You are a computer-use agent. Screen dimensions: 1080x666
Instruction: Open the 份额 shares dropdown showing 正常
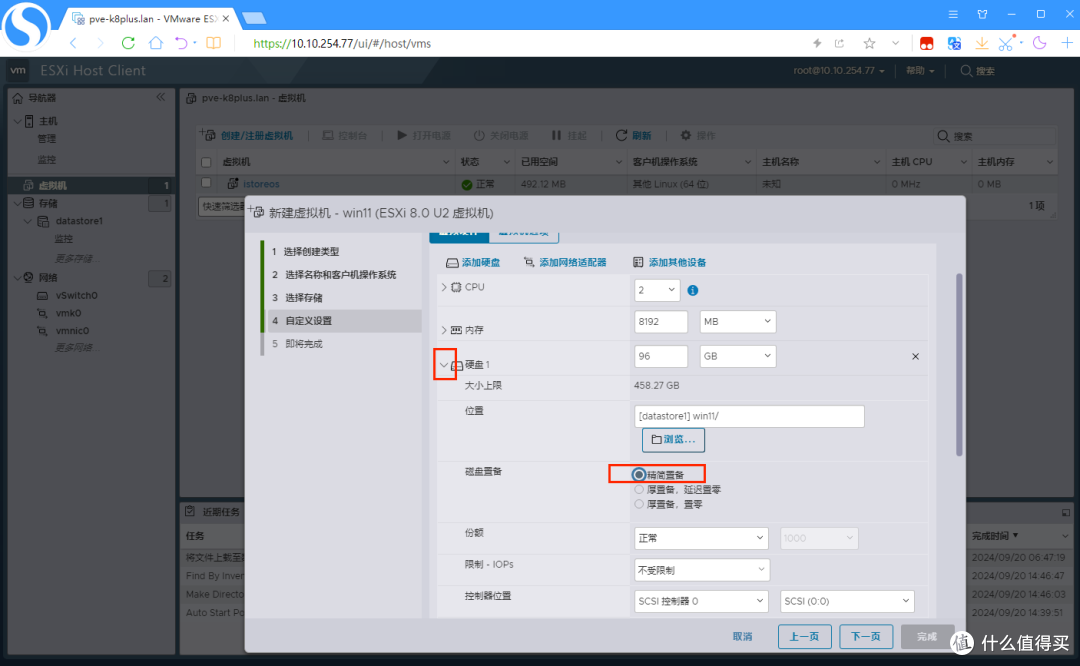(x=700, y=538)
